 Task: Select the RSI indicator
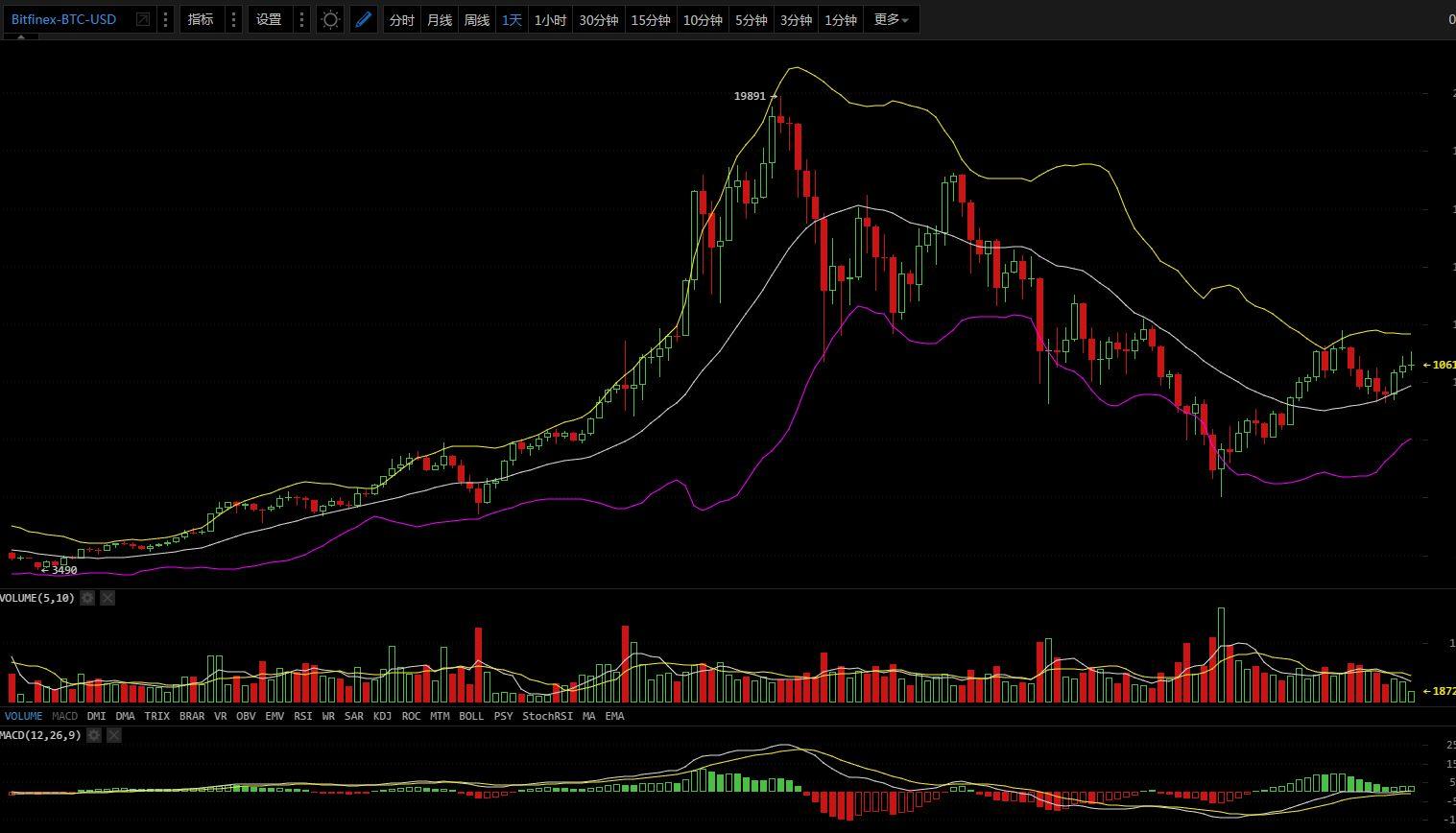click(303, 716)
